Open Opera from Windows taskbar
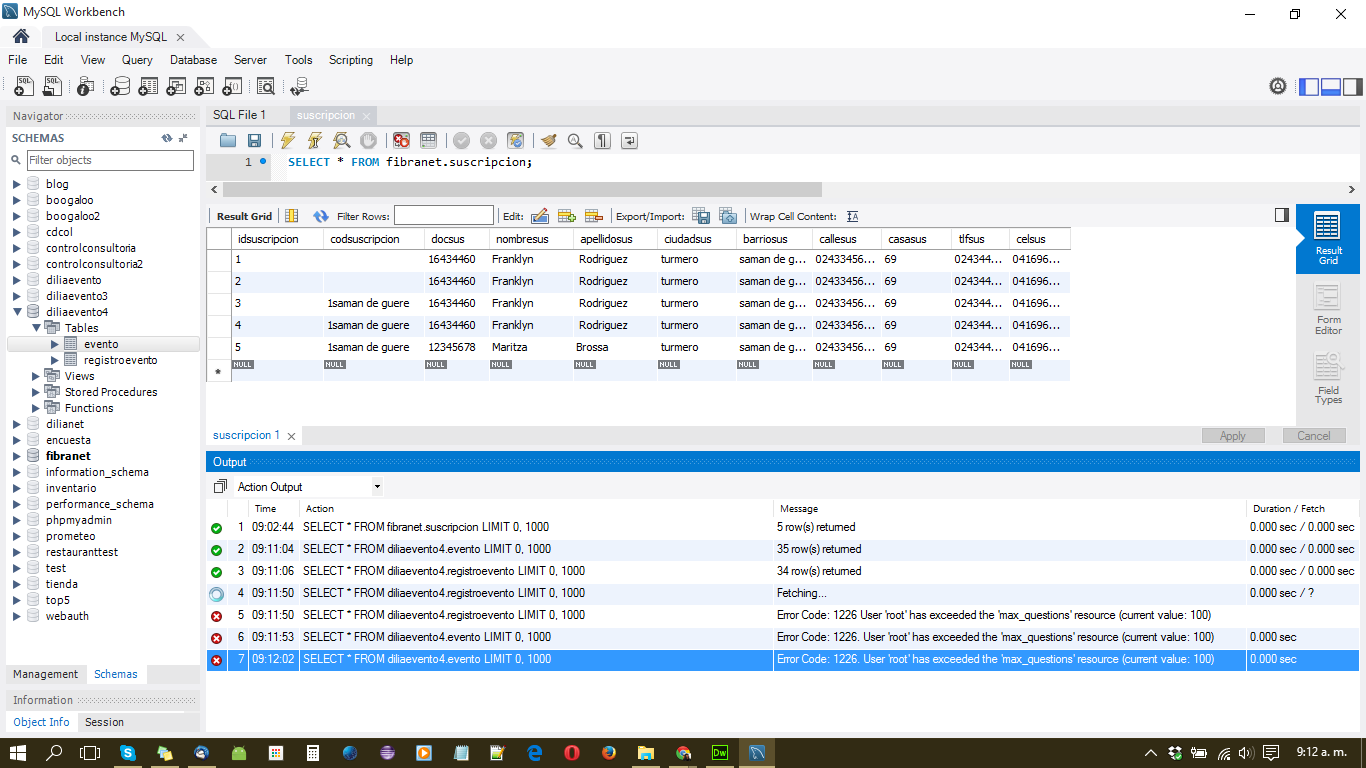 click(571, 752)
